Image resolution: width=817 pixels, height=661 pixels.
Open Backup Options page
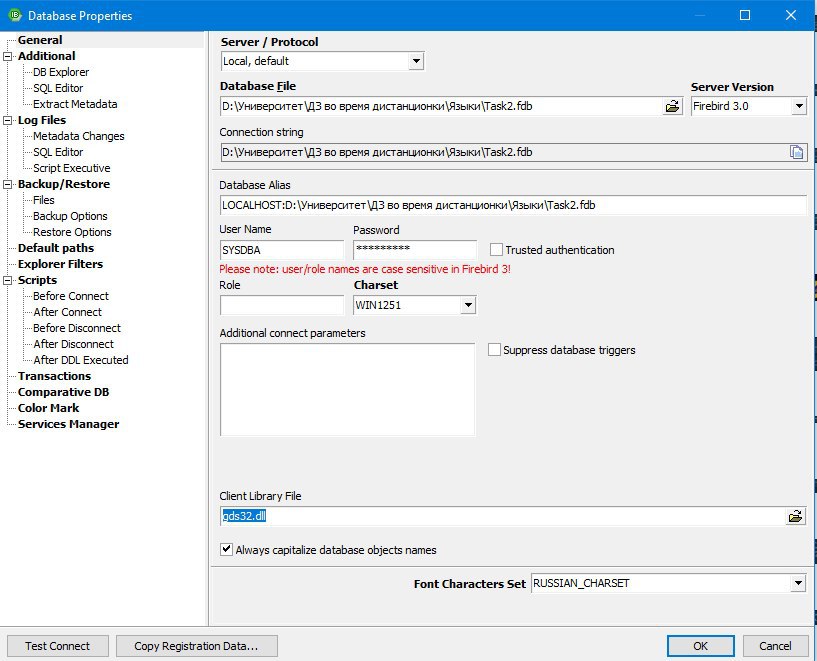pos(70,216)
